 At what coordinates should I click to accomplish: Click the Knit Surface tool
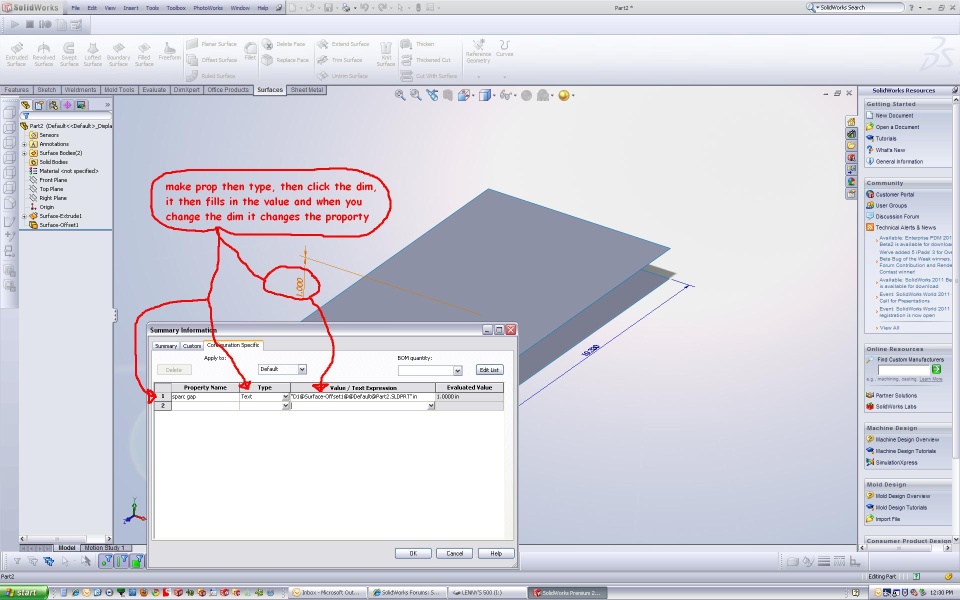pyautogui.click(x=386, y=54)
